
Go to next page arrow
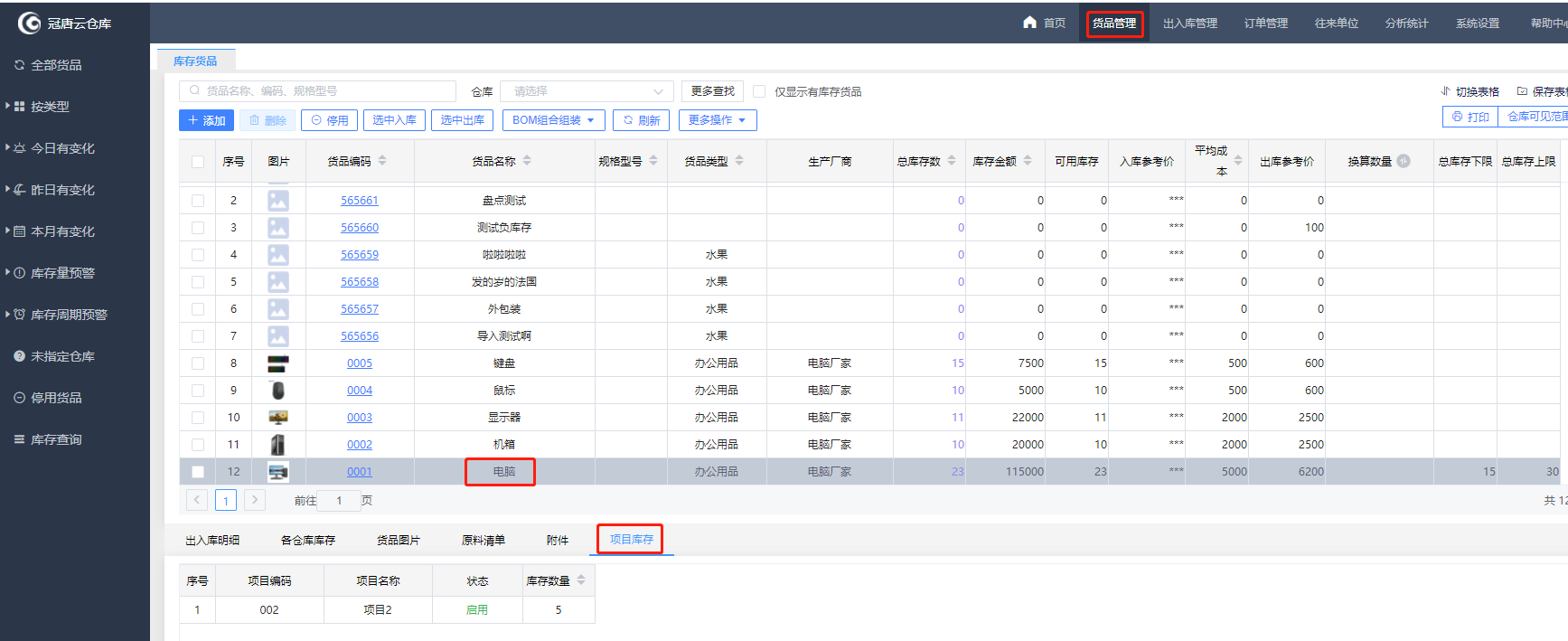coord(255,500)
